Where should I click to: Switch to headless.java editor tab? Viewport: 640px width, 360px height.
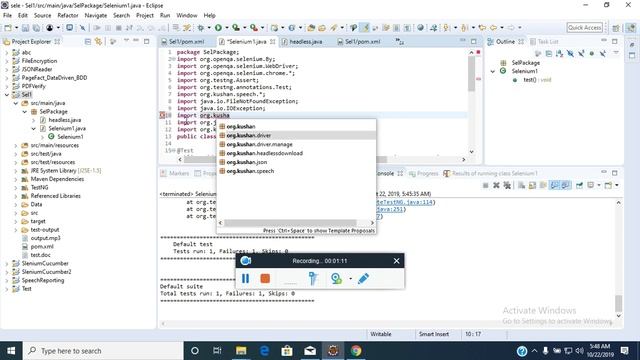tap(305, 42)
